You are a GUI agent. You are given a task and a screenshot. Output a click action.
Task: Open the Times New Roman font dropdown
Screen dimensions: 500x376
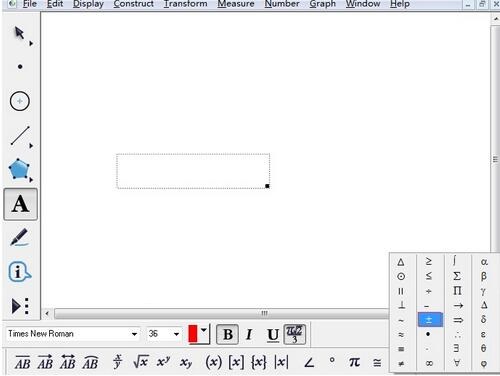pyautogui.click(x=134, y=334)
